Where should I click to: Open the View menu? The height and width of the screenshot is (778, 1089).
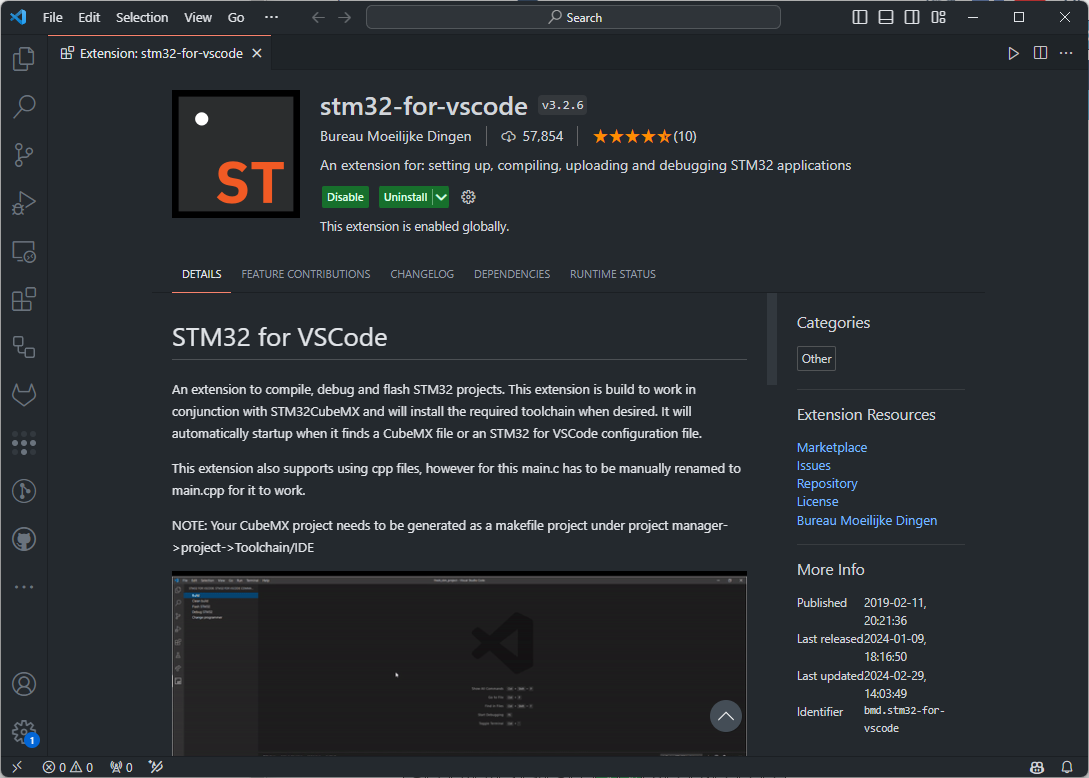tap(197, 17)
